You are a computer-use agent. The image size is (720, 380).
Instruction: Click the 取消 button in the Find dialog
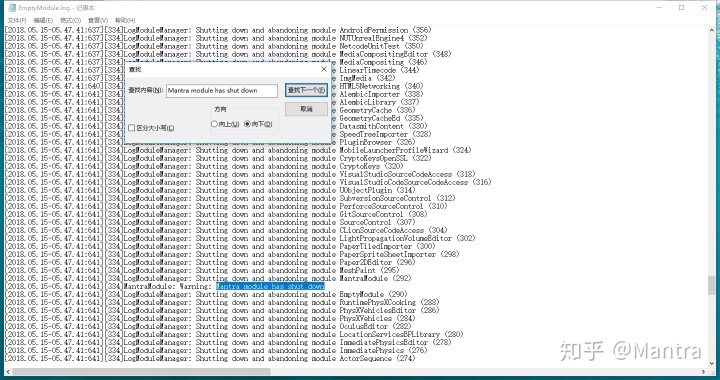tap(306, 109)
